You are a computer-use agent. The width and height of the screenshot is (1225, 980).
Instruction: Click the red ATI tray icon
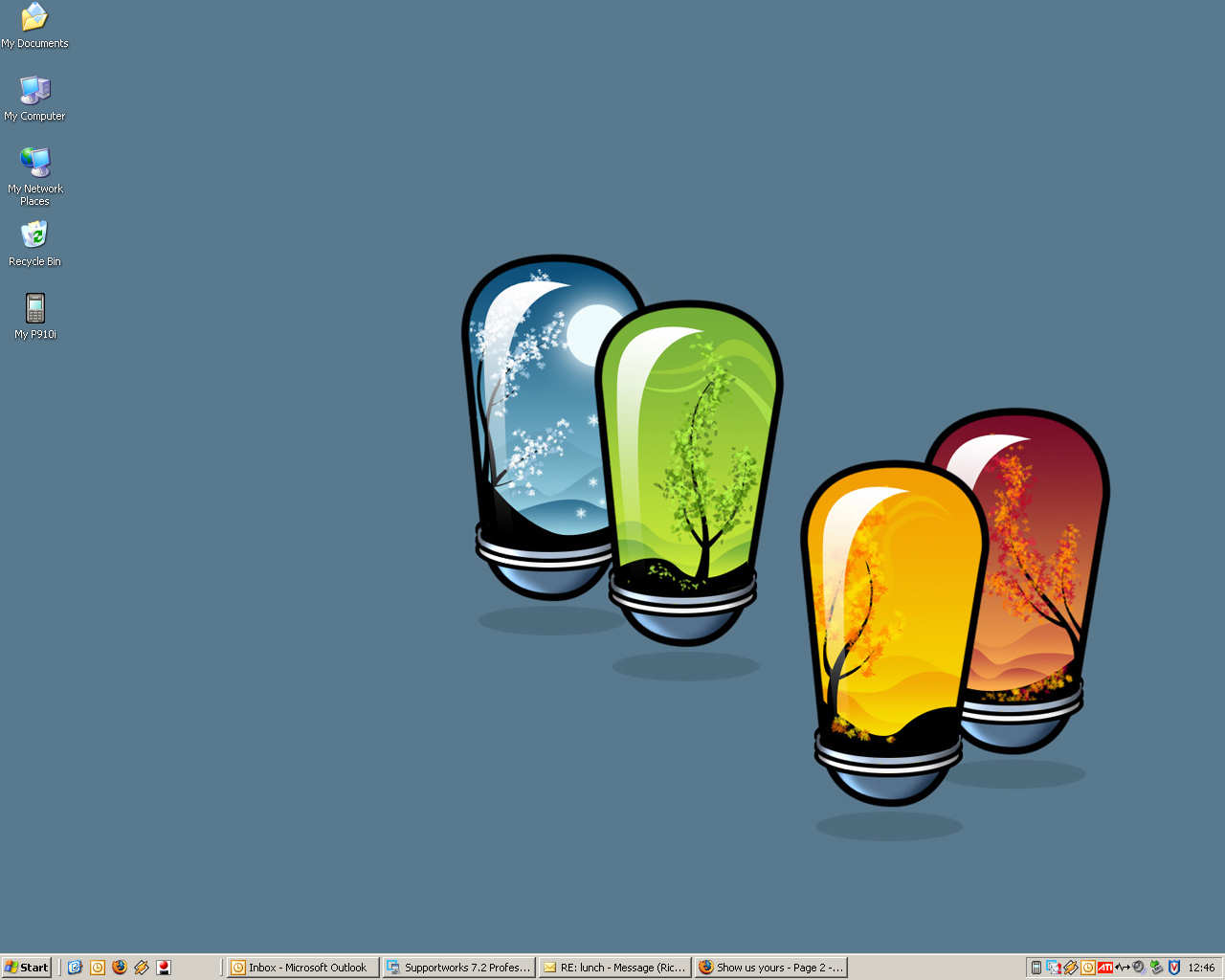pyautogui.click(x=1105, y=968)
